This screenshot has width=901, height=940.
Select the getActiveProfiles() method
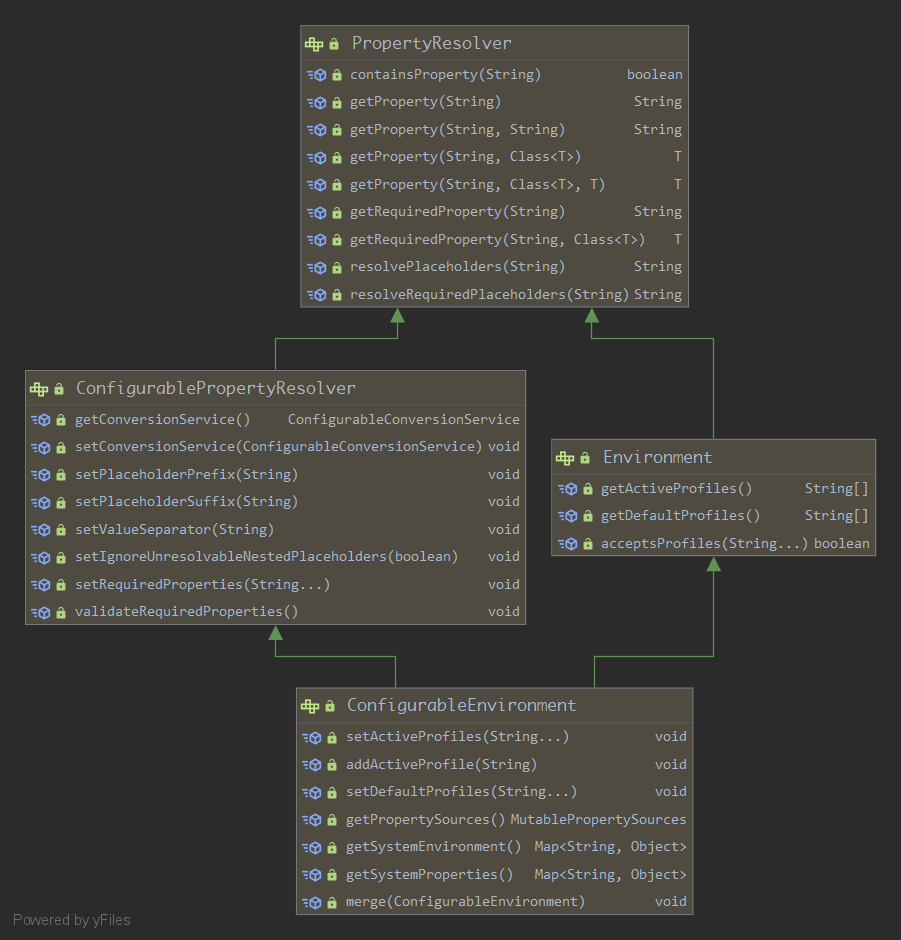coord(676,489)
